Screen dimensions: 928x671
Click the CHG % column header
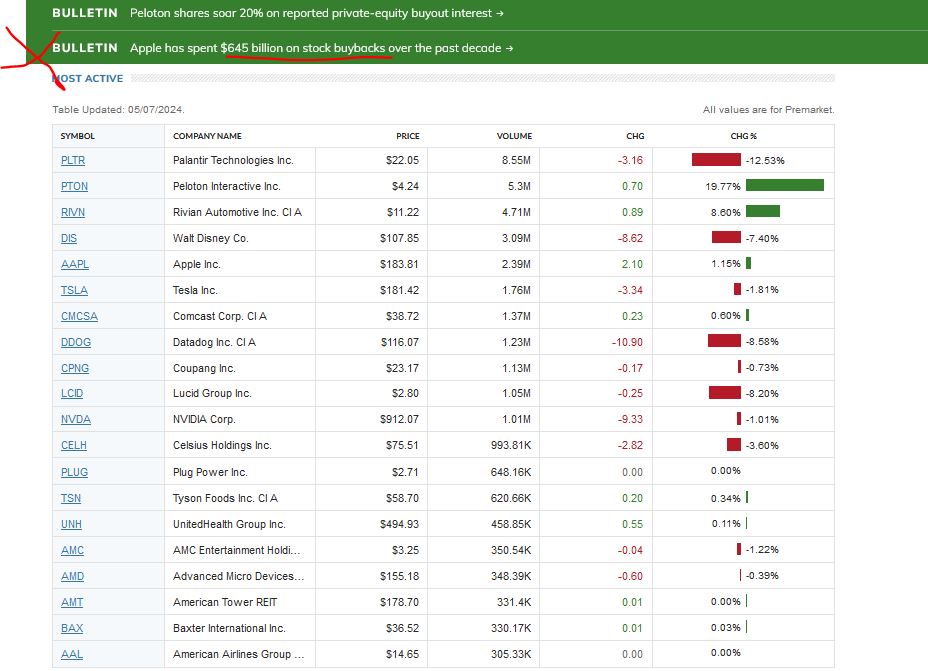click(743, 136)
